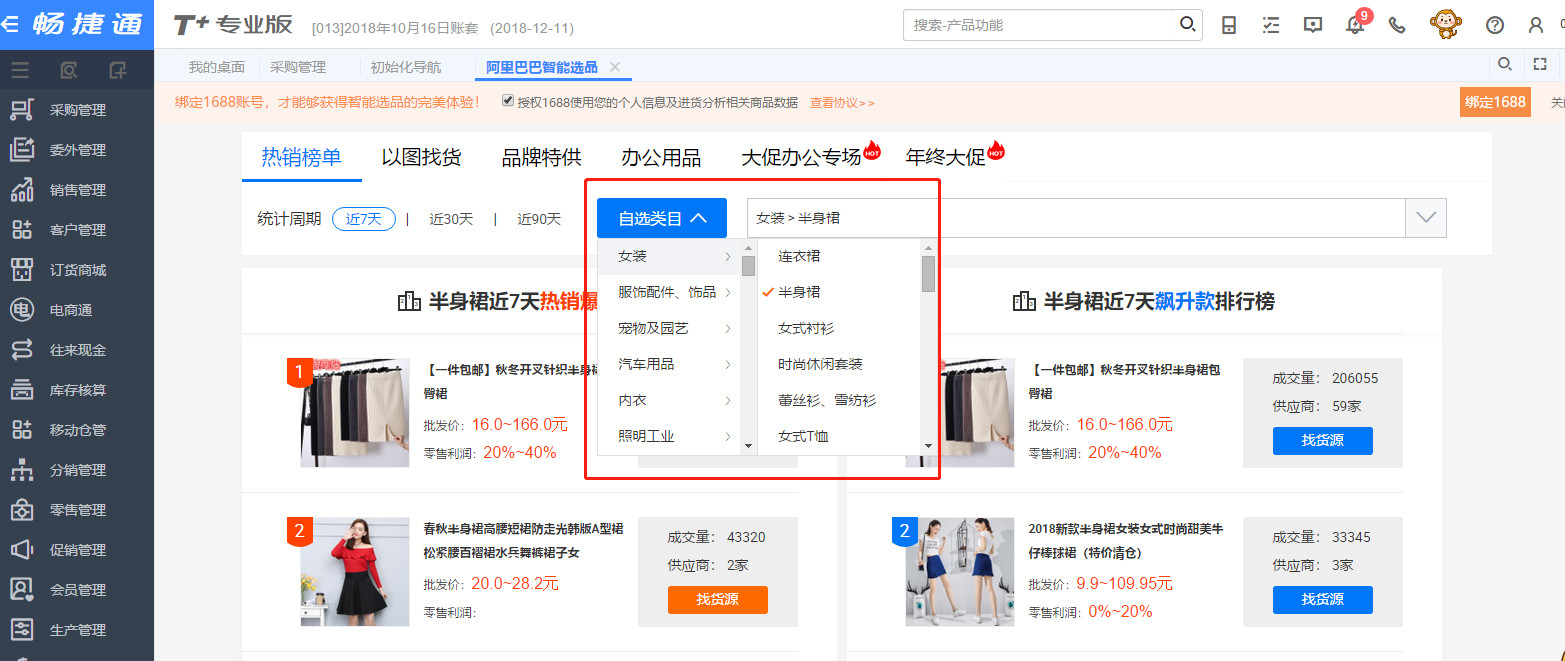The width and height of the screenshot is (1565, 661).
Task: Collapse the sidebar with the back arrow
Action: tap(10, 24)
